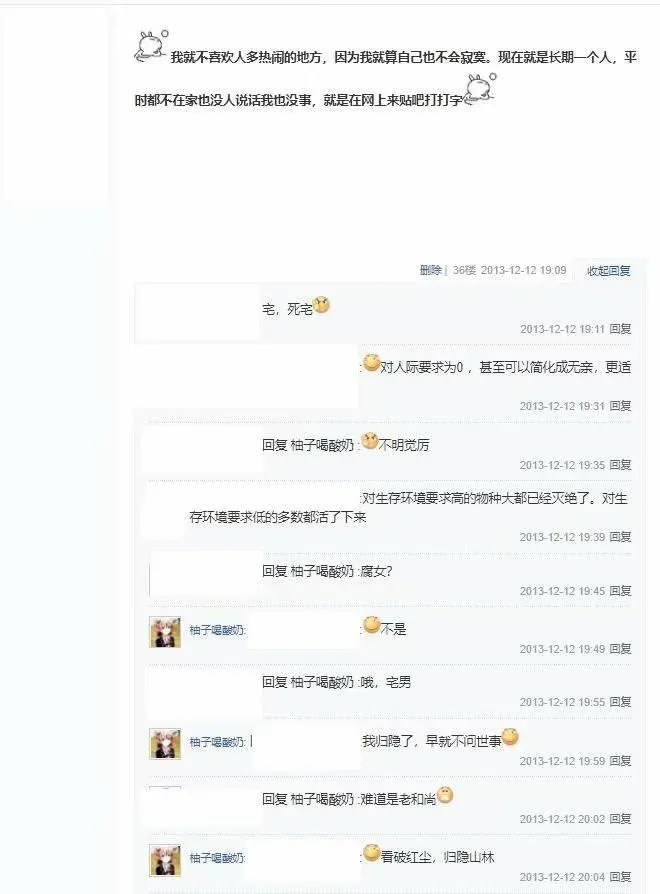The height and width of the screenshot is (894, 660).
Task: Click 回复 on the 20:02 comment
Action: [x=620, y=819]
